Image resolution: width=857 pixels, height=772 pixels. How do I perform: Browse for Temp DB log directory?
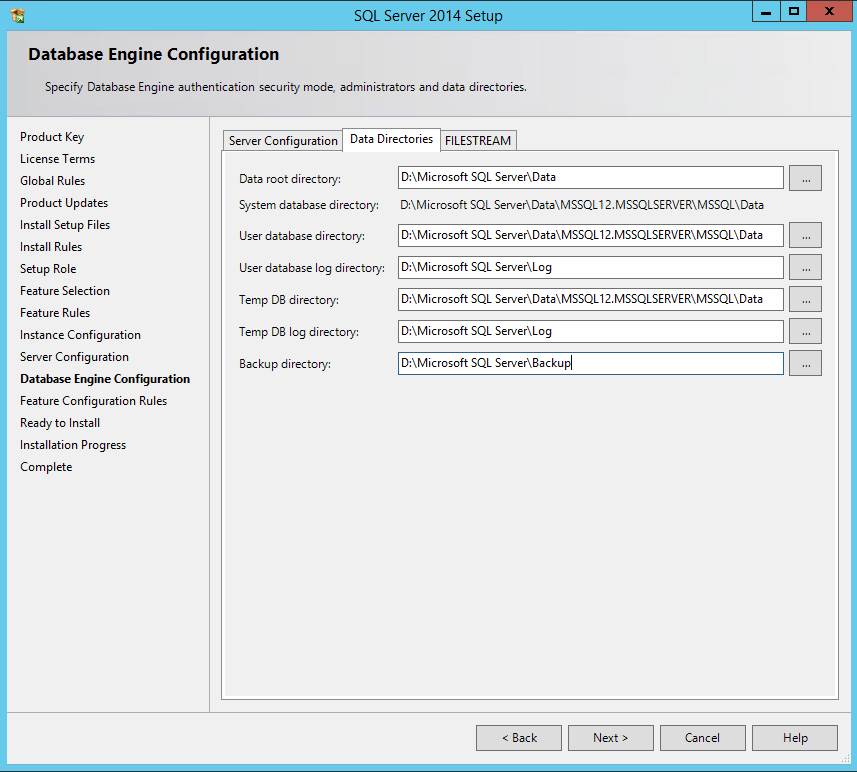(x=805, y=332)
